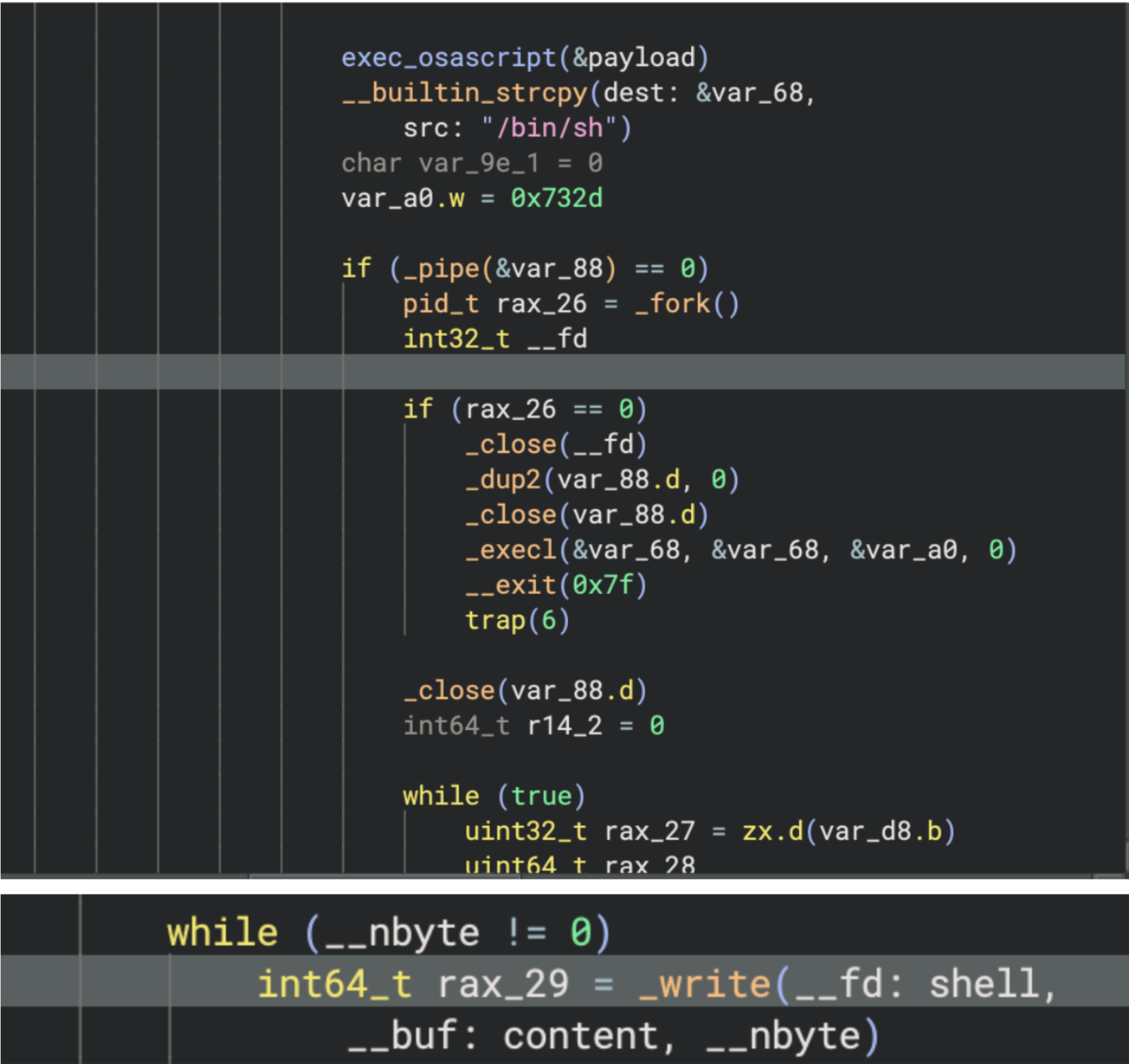Select the __builtin_strcpy function name

point(465,93)
